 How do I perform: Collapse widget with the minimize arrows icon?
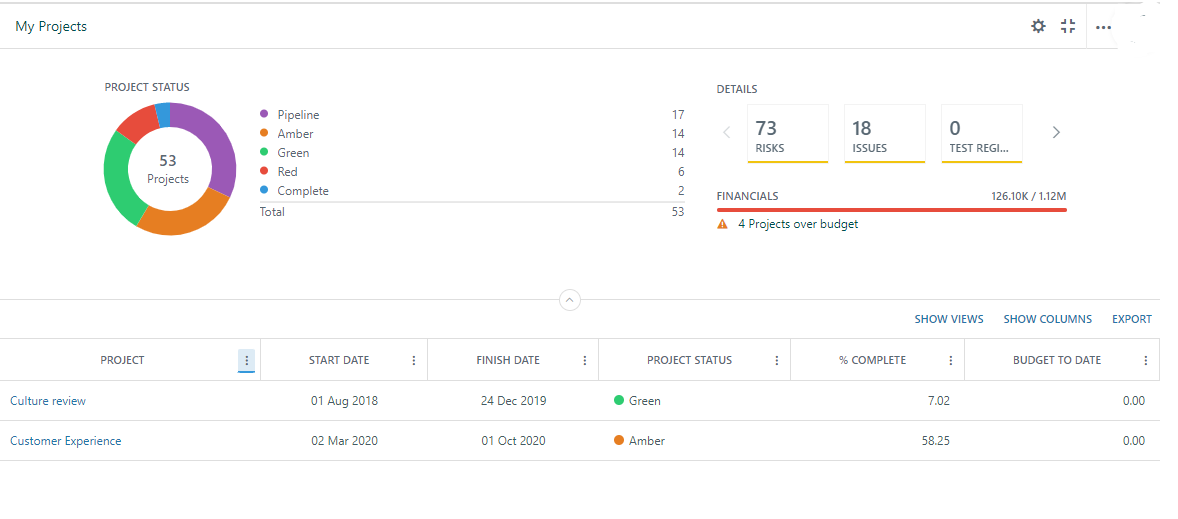pyautogui.click(x=1068, y=26)
